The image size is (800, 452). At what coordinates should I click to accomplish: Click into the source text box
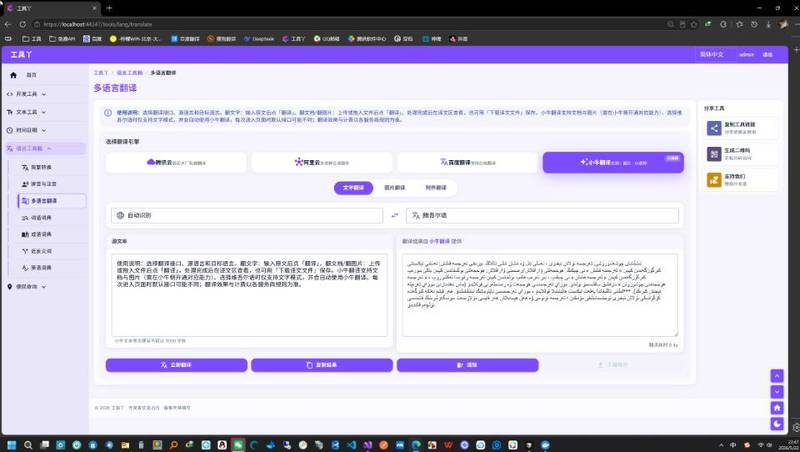click(249, 295)
